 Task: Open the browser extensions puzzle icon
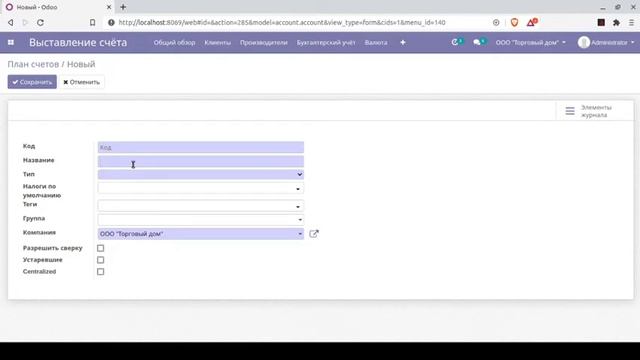tap(616, 22)
